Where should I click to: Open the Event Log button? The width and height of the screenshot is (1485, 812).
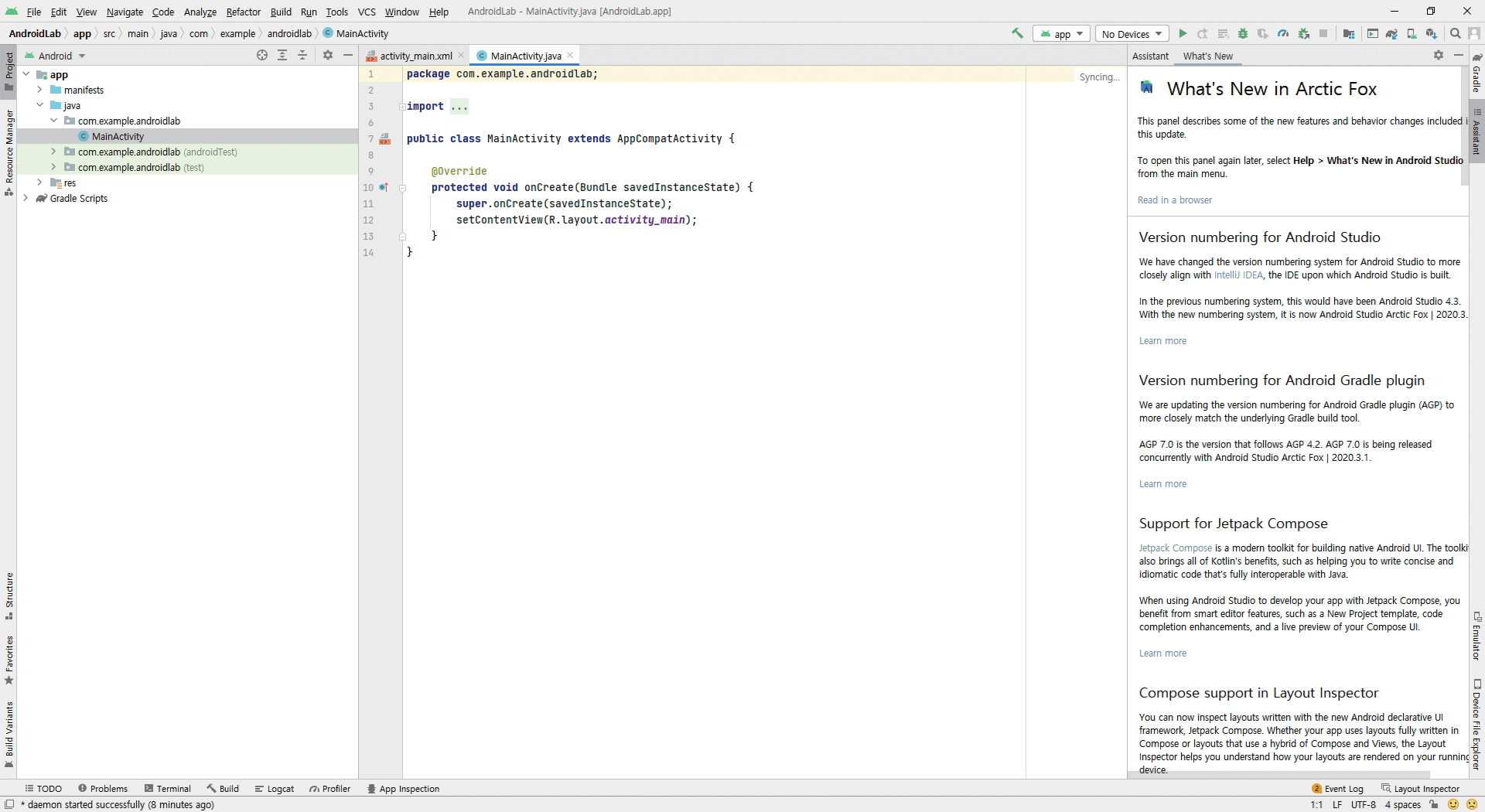click(x=1337, y=789)
